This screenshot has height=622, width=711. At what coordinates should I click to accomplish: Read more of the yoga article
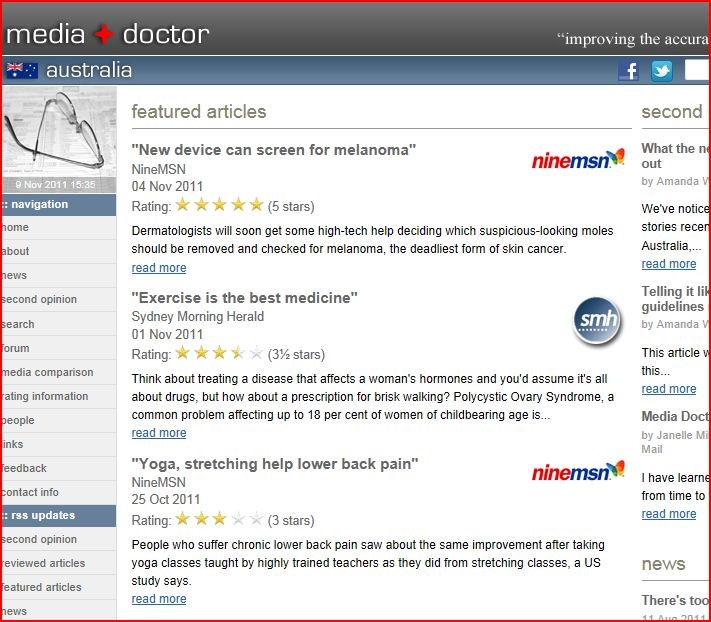[159, 599]
